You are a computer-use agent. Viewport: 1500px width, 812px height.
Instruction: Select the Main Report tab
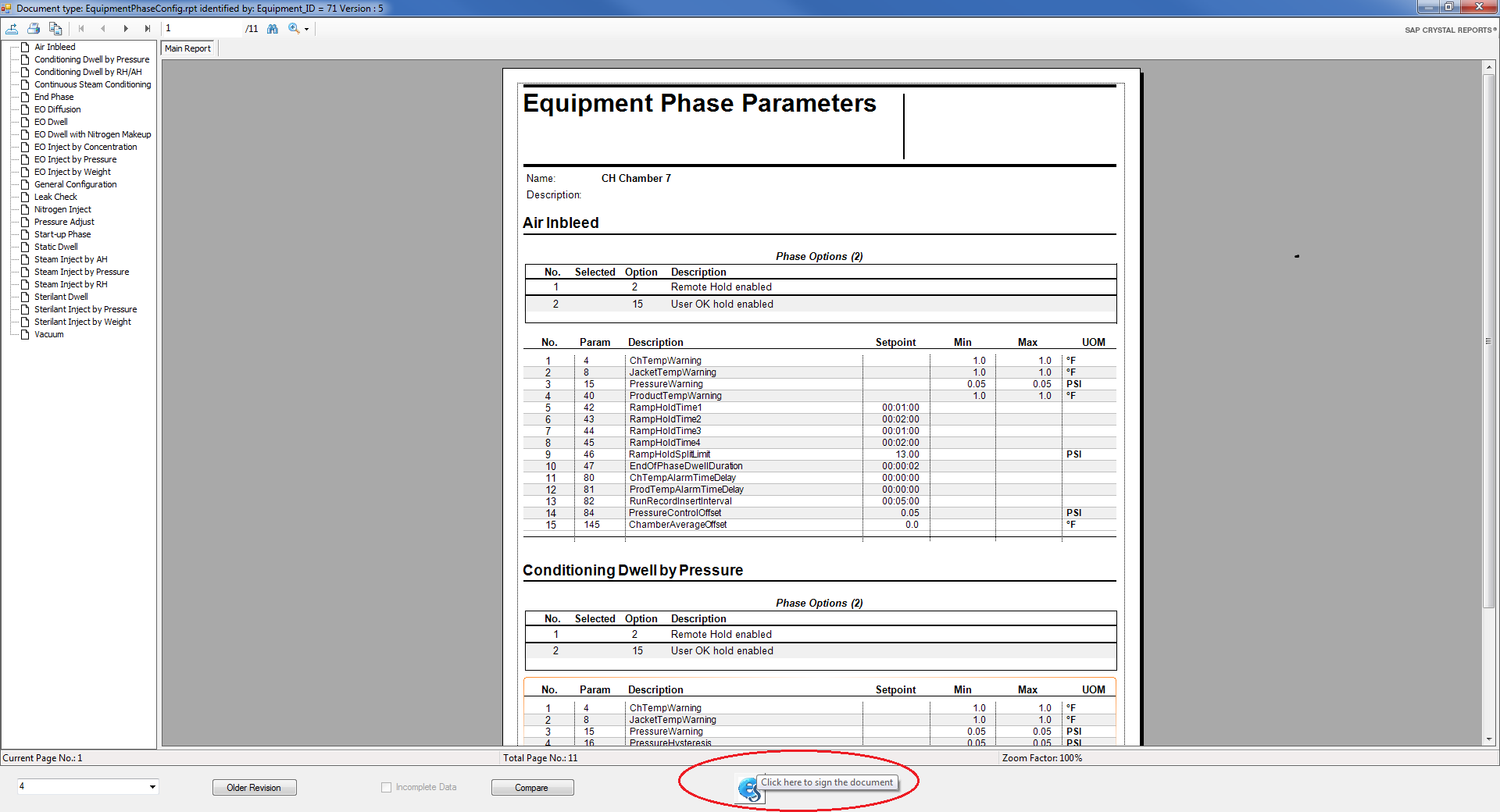187,48
